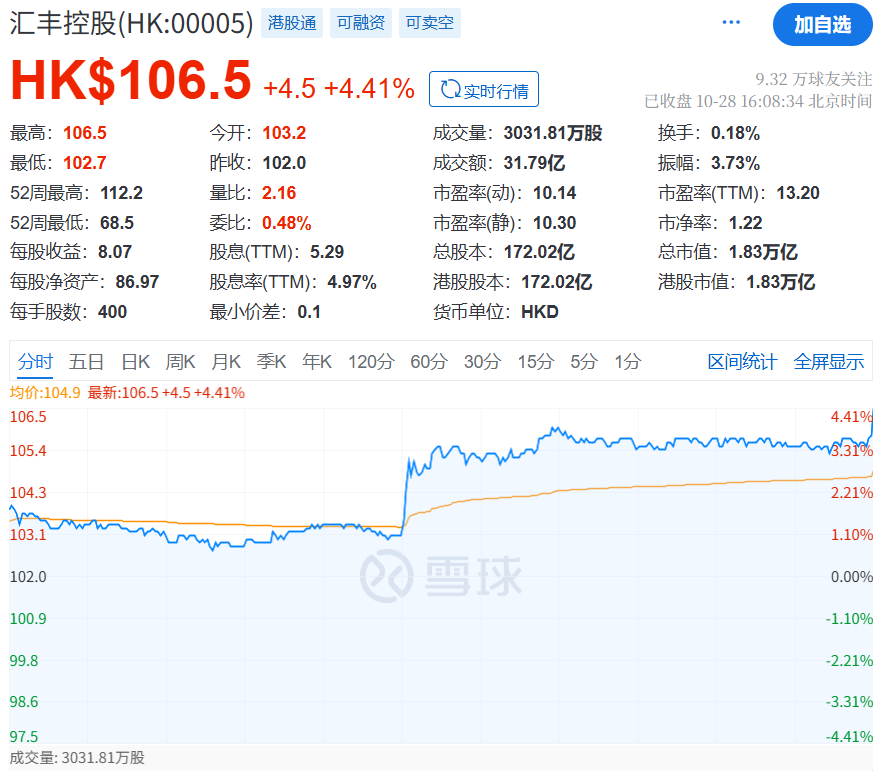
Task: Open the 周K weekly chart tab
Action: click(x=181, y=362)
